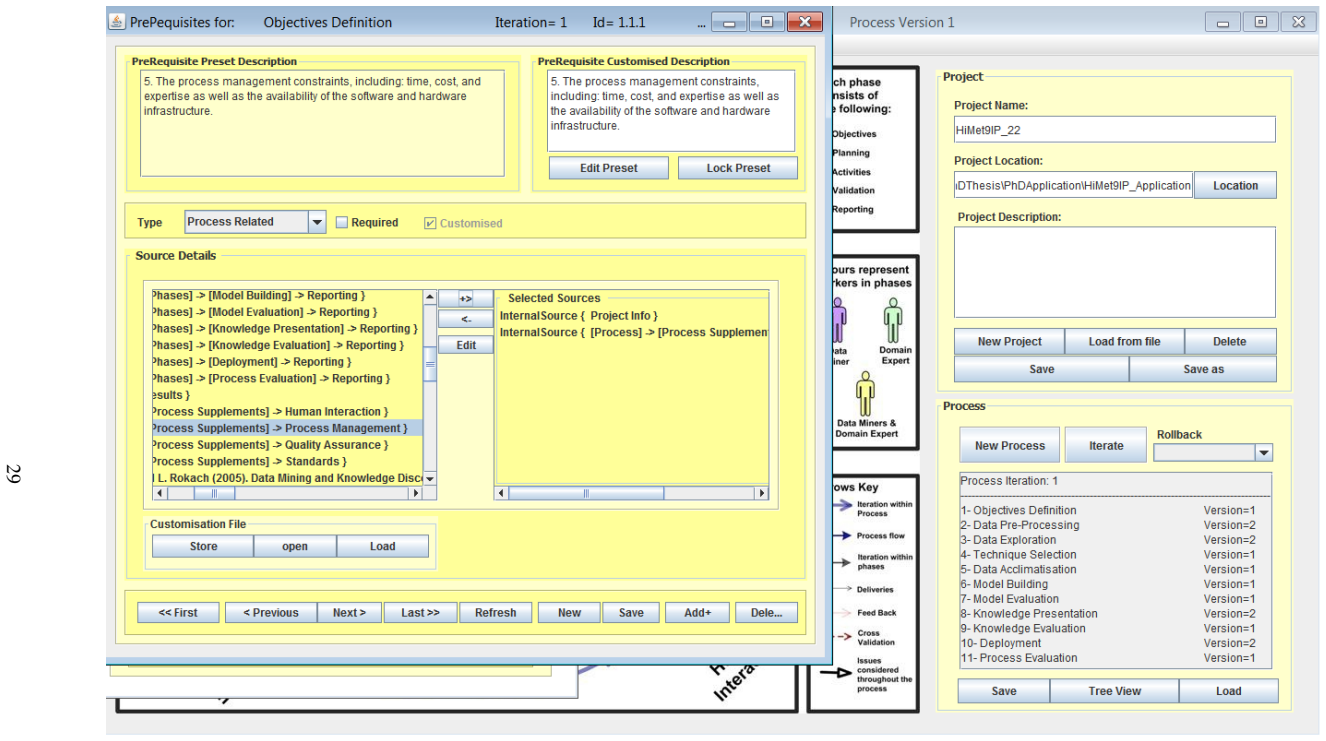
Task: Select 6- Model Building in process list
Action: coord(1116,584)
